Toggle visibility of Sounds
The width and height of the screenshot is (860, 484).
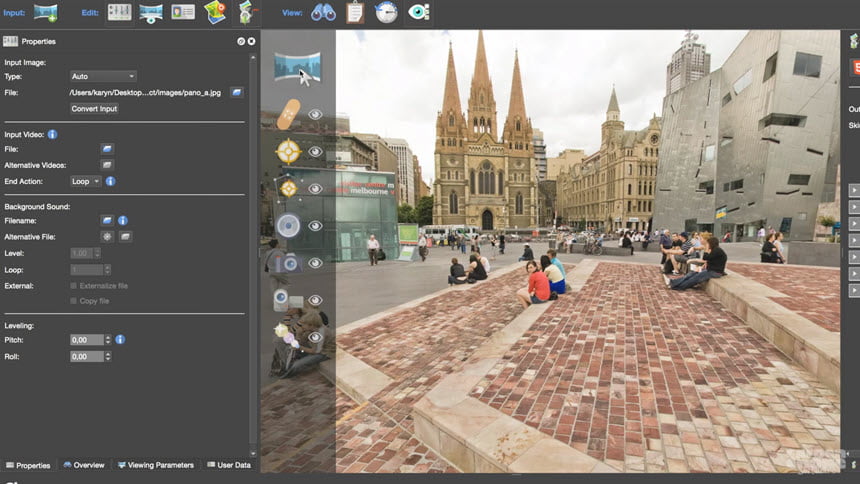[x=315, y=226]
